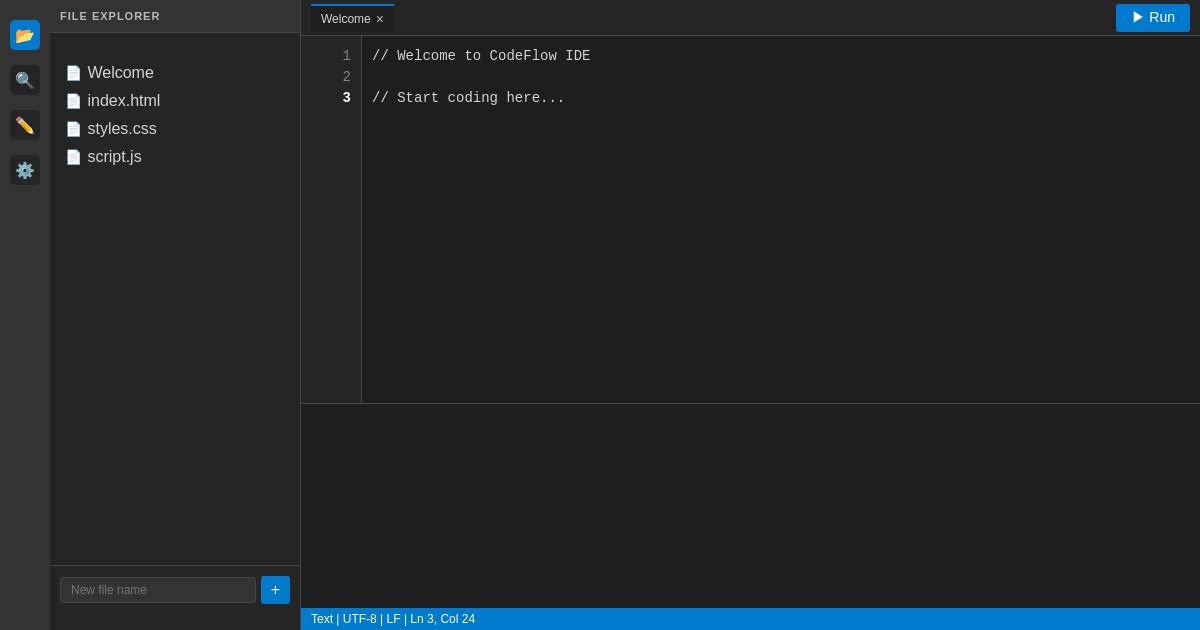Activate the pencil Edit tool icon
Viewport: 1200px width, 630px height.
[25, 125]
